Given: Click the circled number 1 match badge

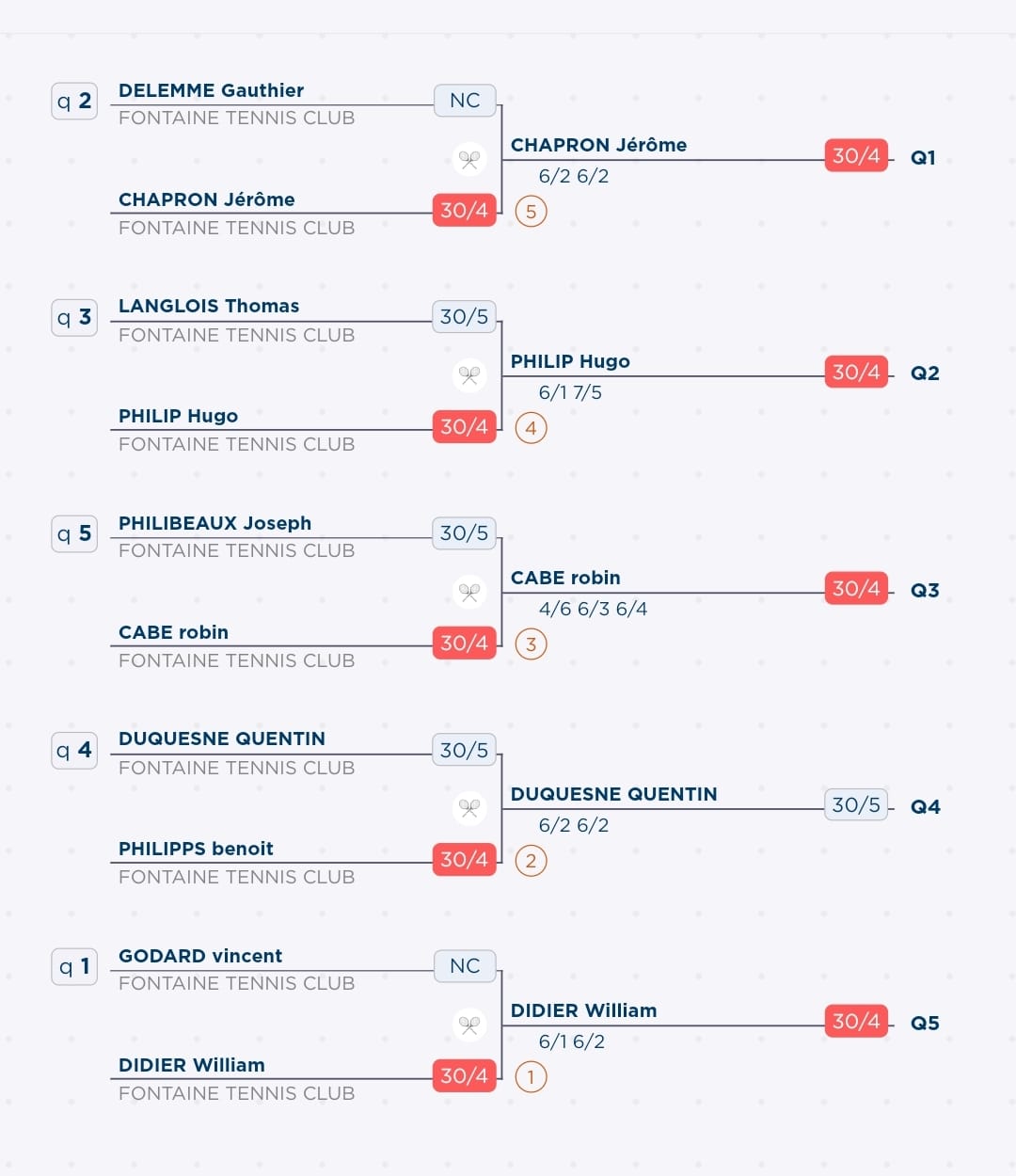Looking at the screenshot, I should (x=531, y=1076).
